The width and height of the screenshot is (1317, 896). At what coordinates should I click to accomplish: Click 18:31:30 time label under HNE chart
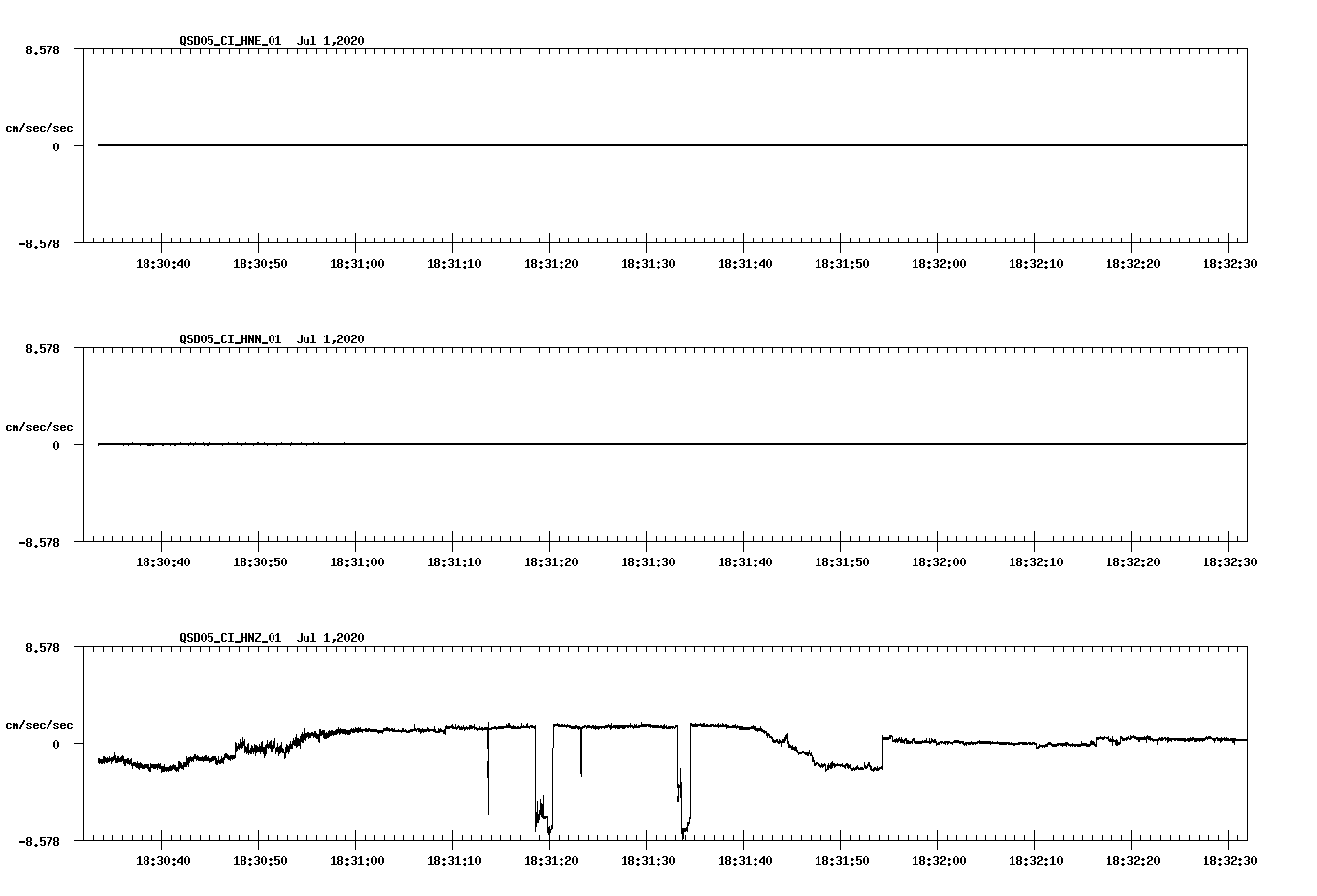tap(648, 263)
